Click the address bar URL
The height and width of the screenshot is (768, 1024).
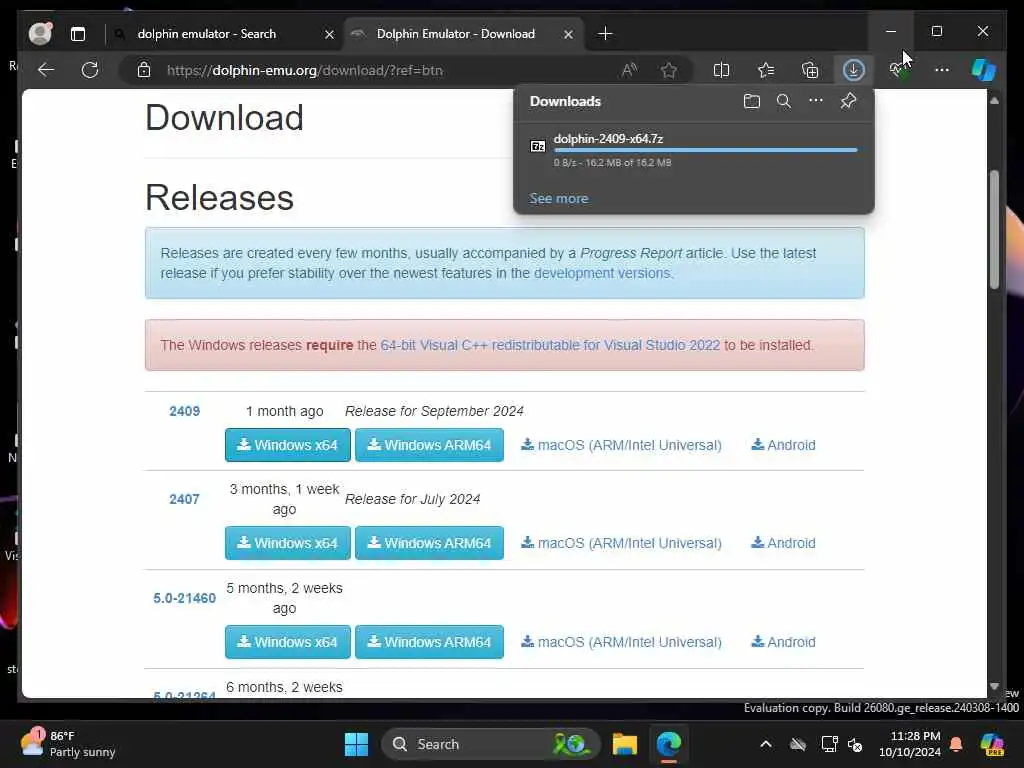304,71
